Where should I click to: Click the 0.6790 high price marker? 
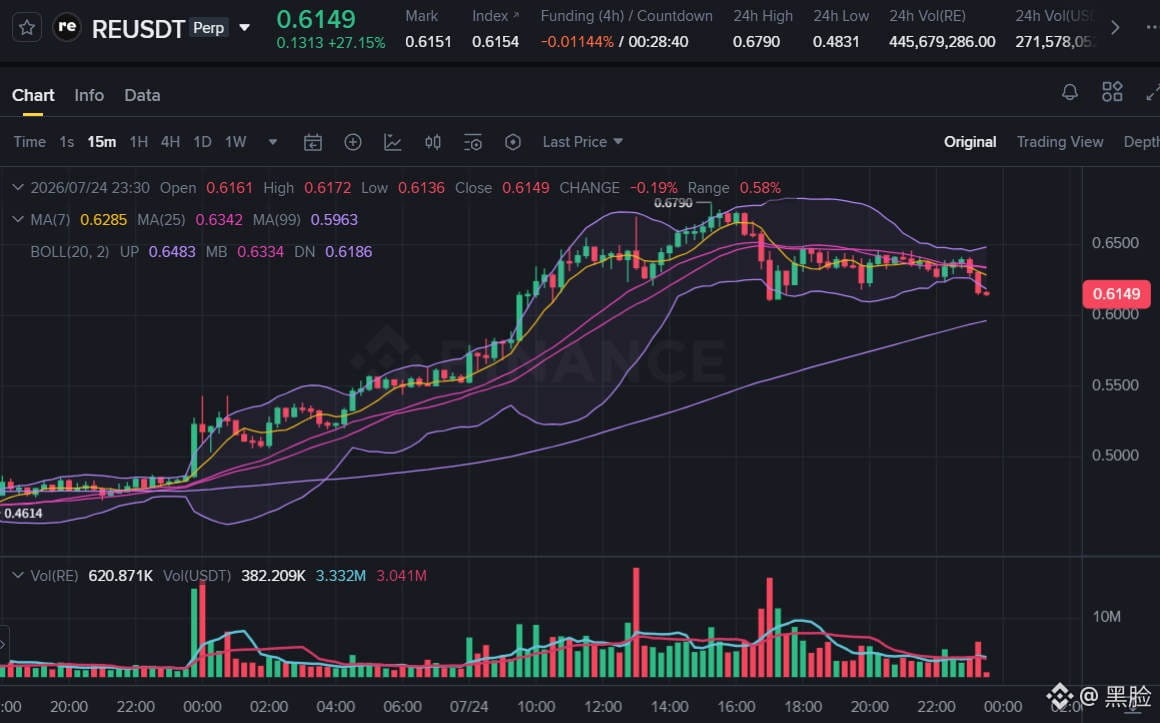point(673,204)
